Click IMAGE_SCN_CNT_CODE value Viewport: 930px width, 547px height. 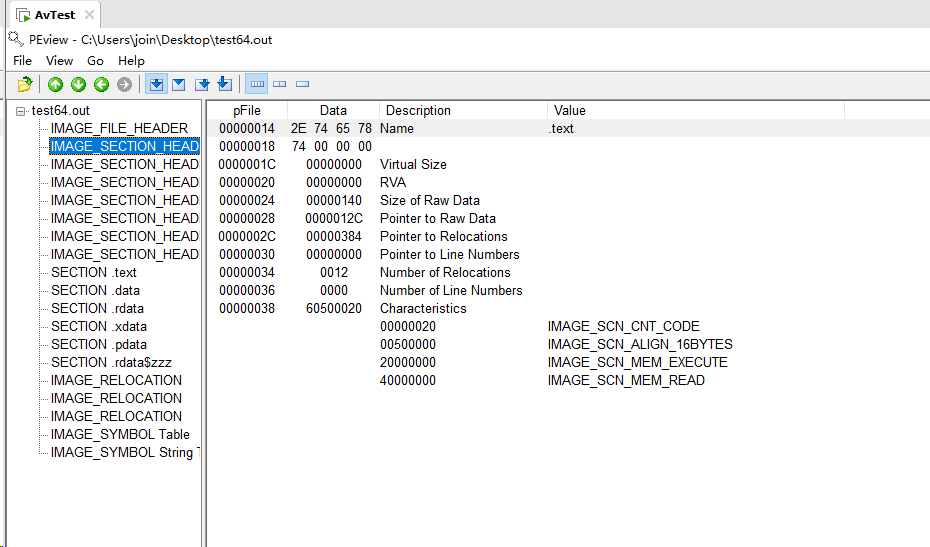click(x=623, y=326)
